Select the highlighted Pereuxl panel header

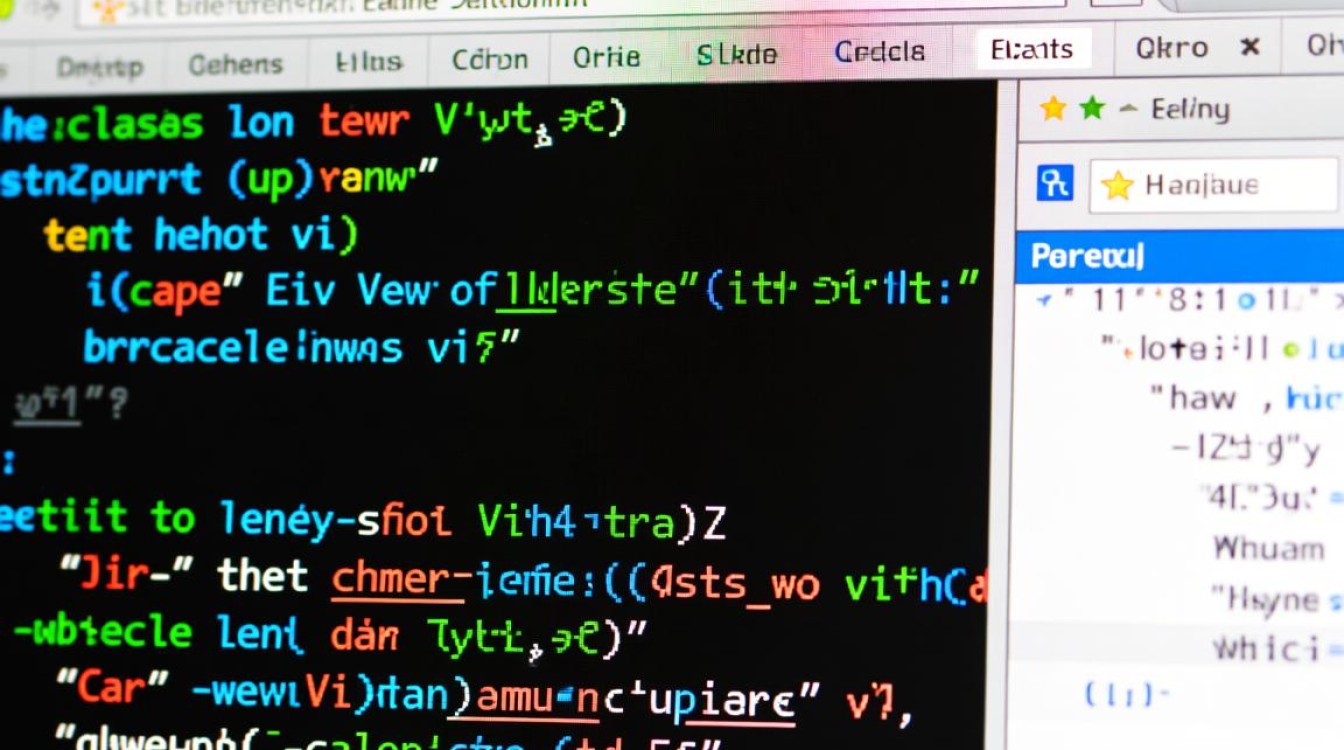point(1083,256)
